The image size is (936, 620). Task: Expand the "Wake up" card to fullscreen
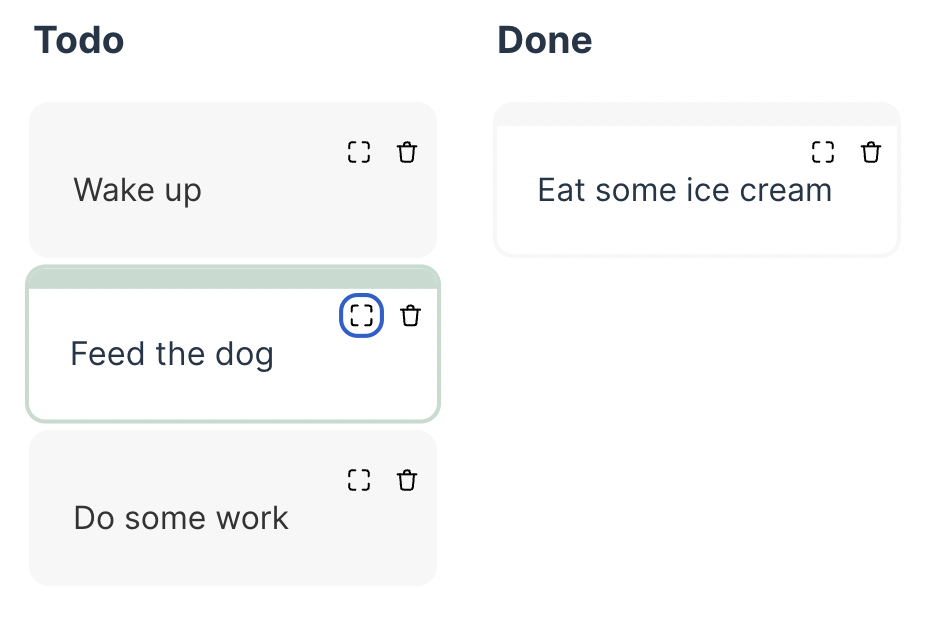click(x=359, y=153)
